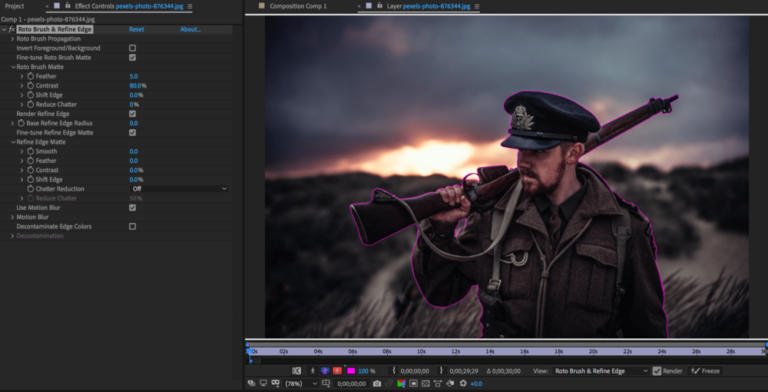This screenshot has height=392, width=768.
Task: Click the Show Channel RGB color icon
Action: tap(401, 384)
